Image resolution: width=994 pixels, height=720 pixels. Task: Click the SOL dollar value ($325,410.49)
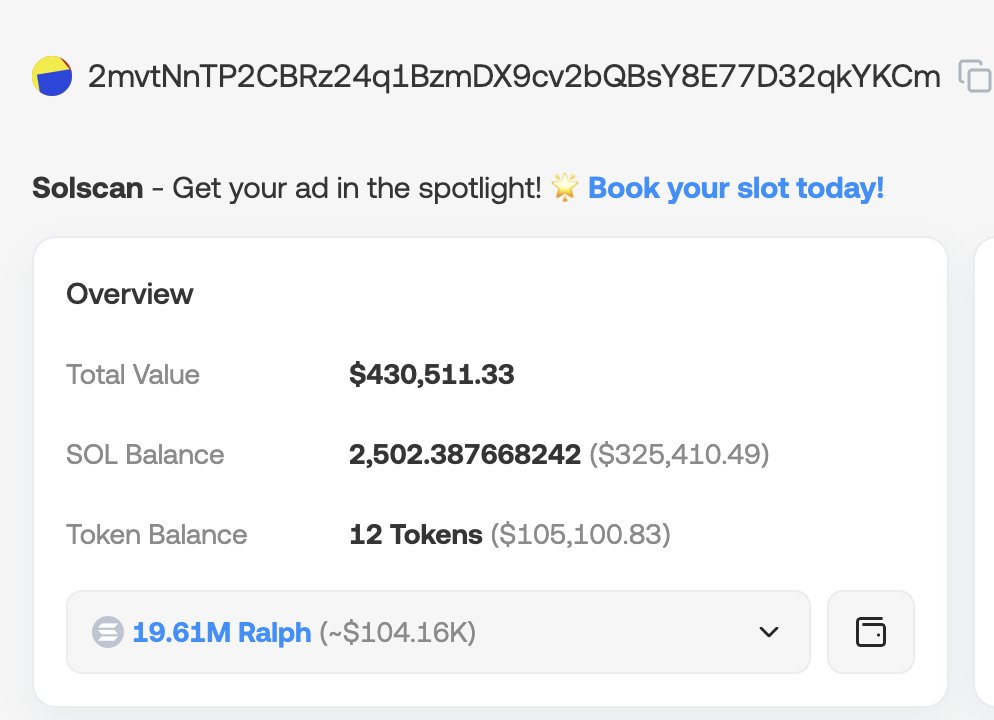[679, 455]
